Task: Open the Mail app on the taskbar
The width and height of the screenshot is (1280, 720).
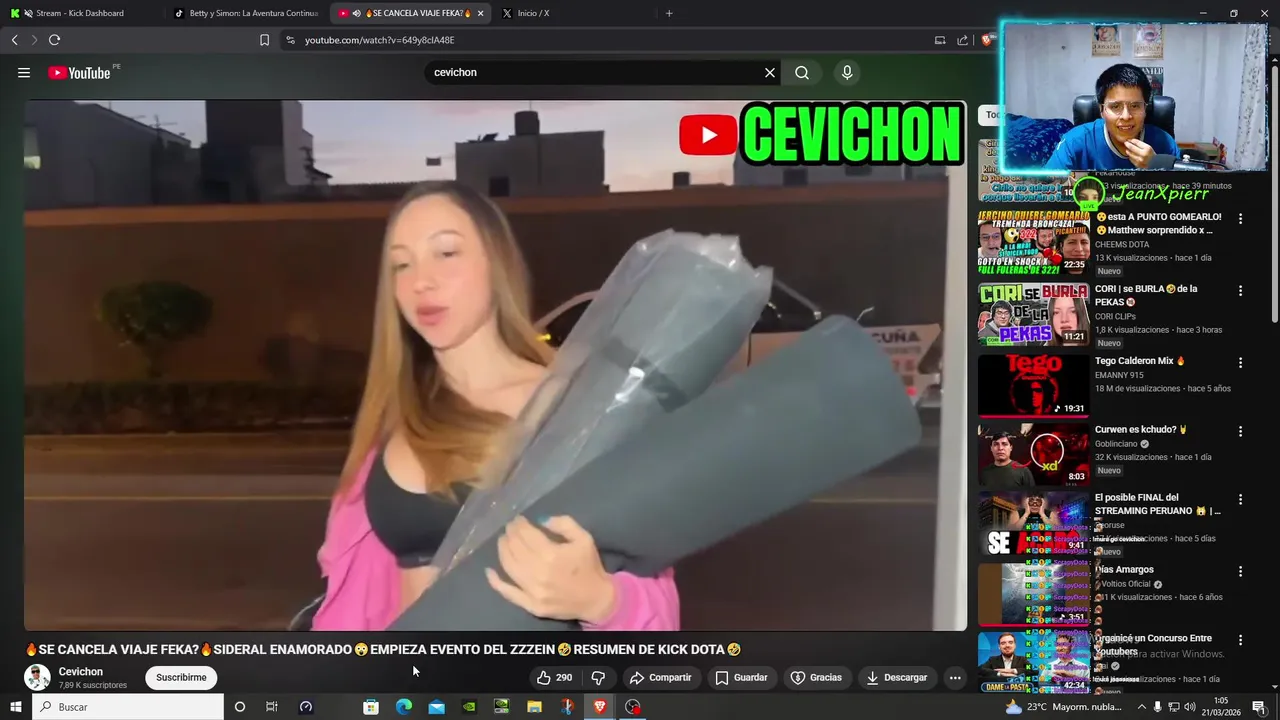Action: (437, 707)
